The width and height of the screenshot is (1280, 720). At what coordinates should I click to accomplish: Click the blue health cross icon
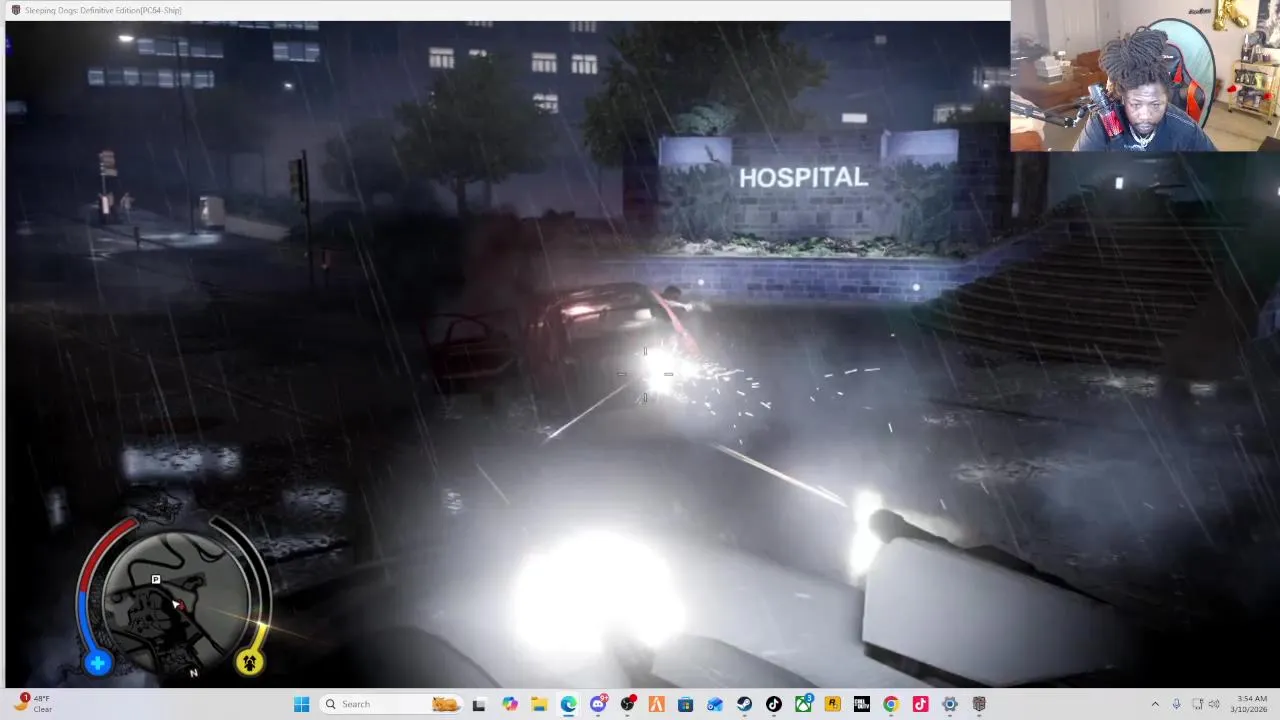[98, 662]
